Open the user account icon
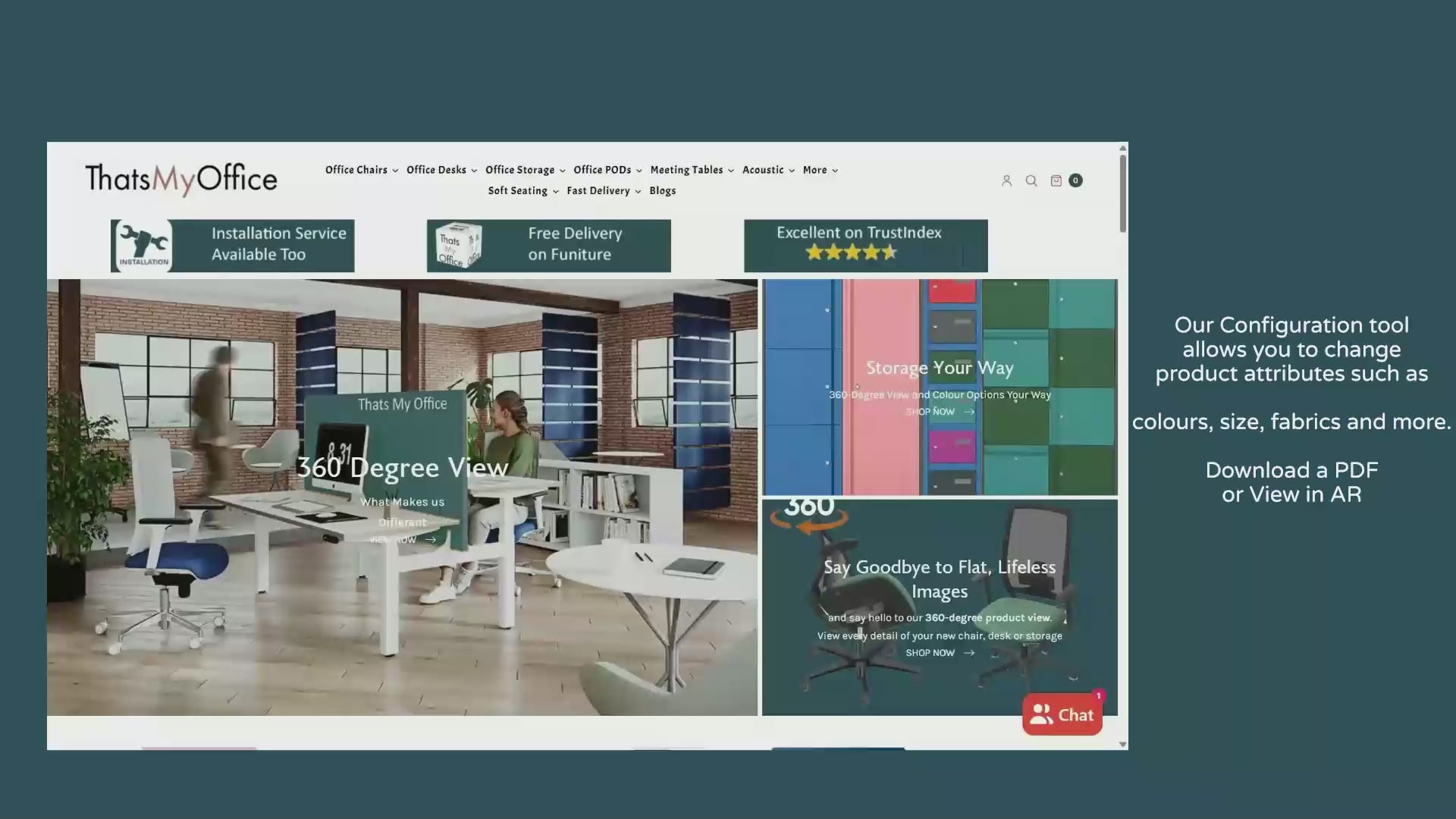 coord(1006,180)
